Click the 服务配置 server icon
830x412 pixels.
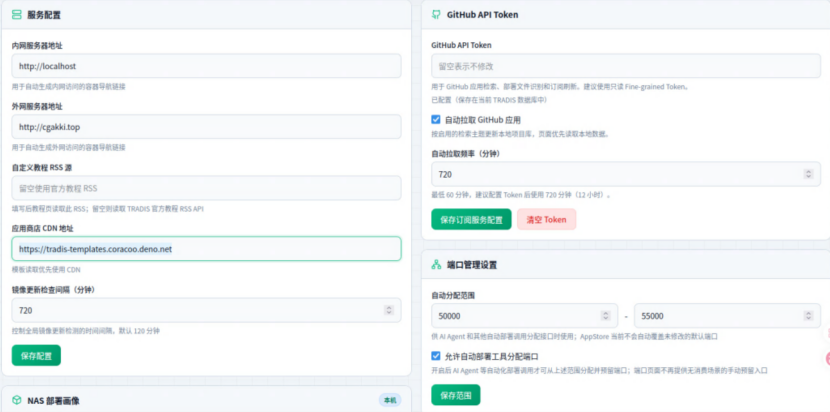point(16,15)
